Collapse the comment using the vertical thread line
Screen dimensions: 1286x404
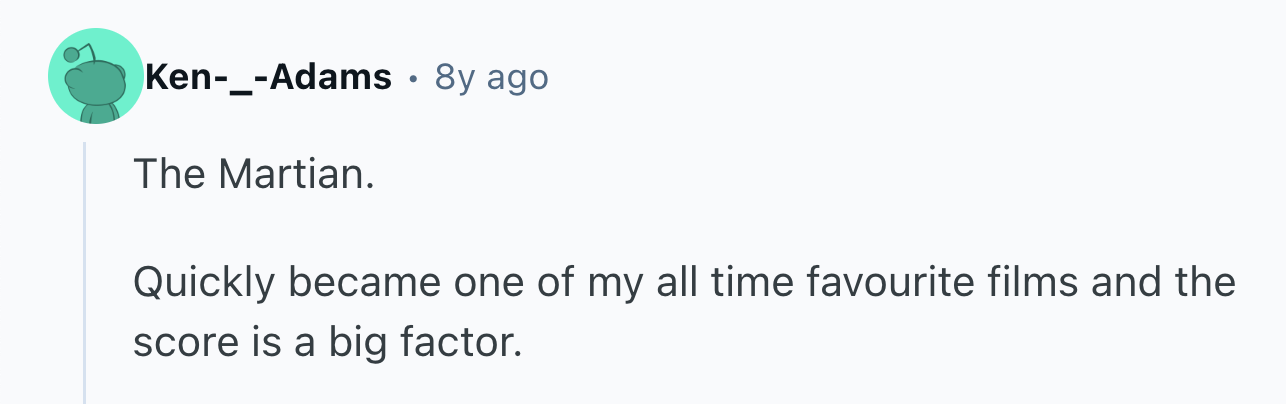click(x=85, y=270)
